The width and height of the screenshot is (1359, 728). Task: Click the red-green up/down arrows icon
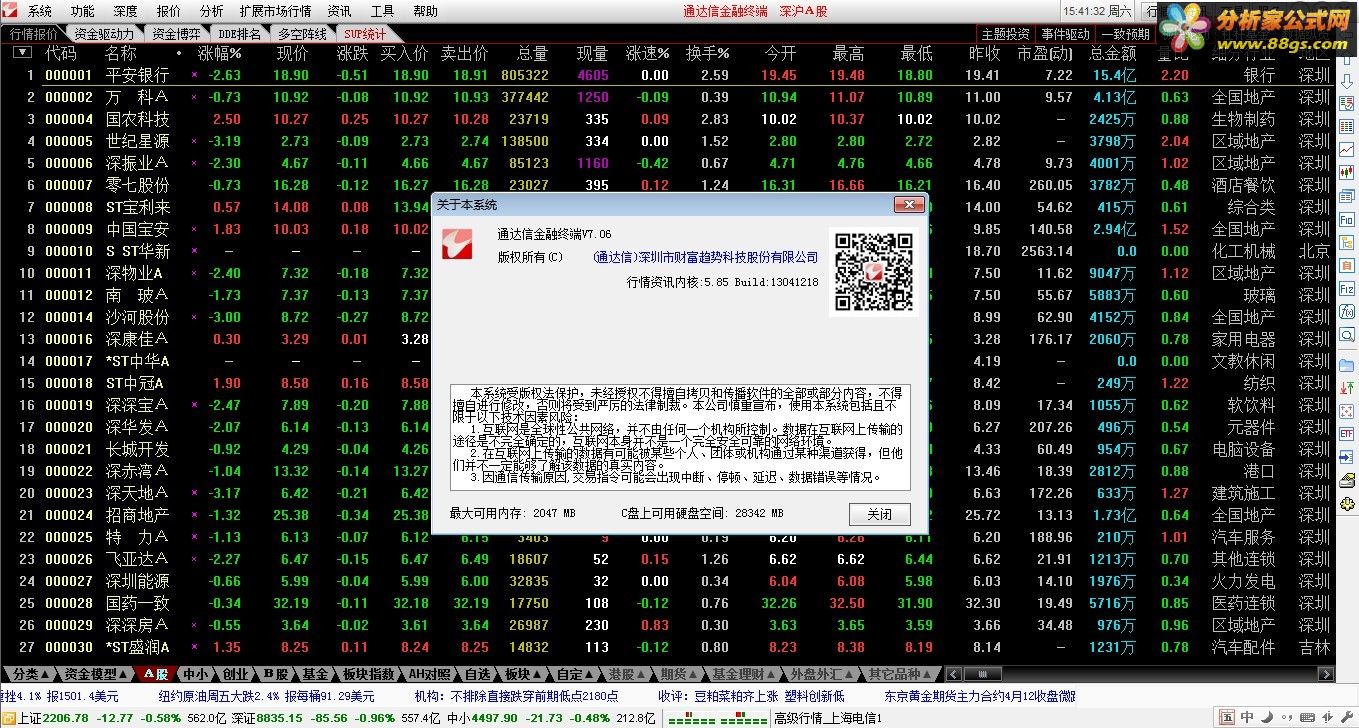(x=1347, y=388)
